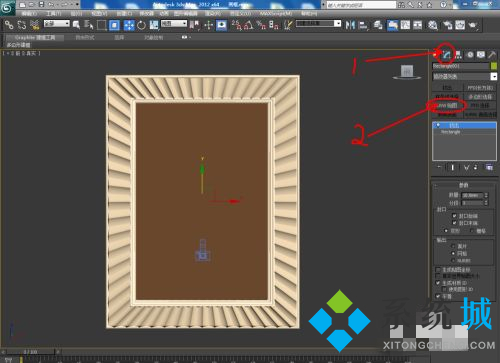Toggle the Angle Snap icon

click(x=248, y=25)
